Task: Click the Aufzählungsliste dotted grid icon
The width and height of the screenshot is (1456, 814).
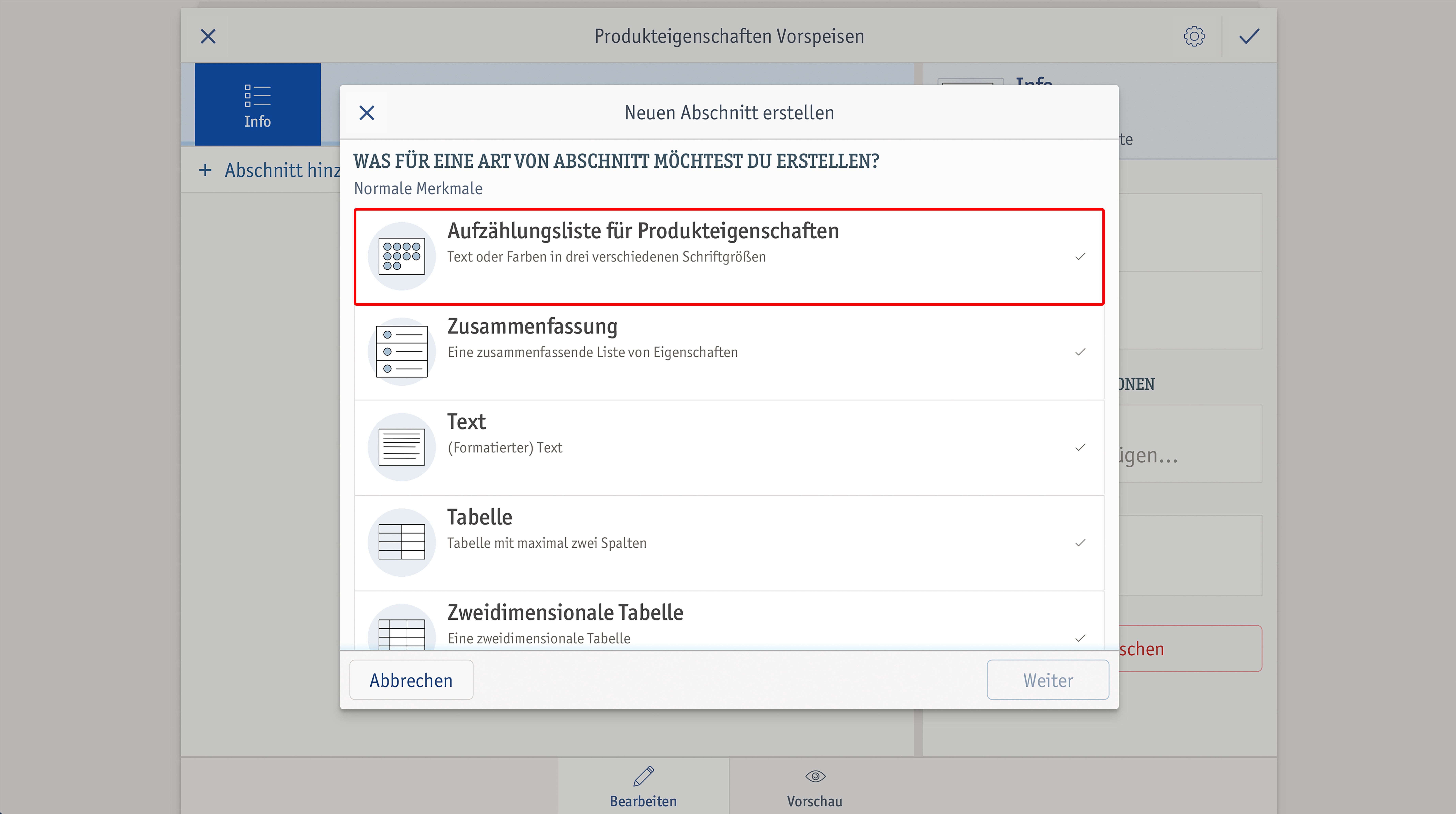Action: pos(401,256)
